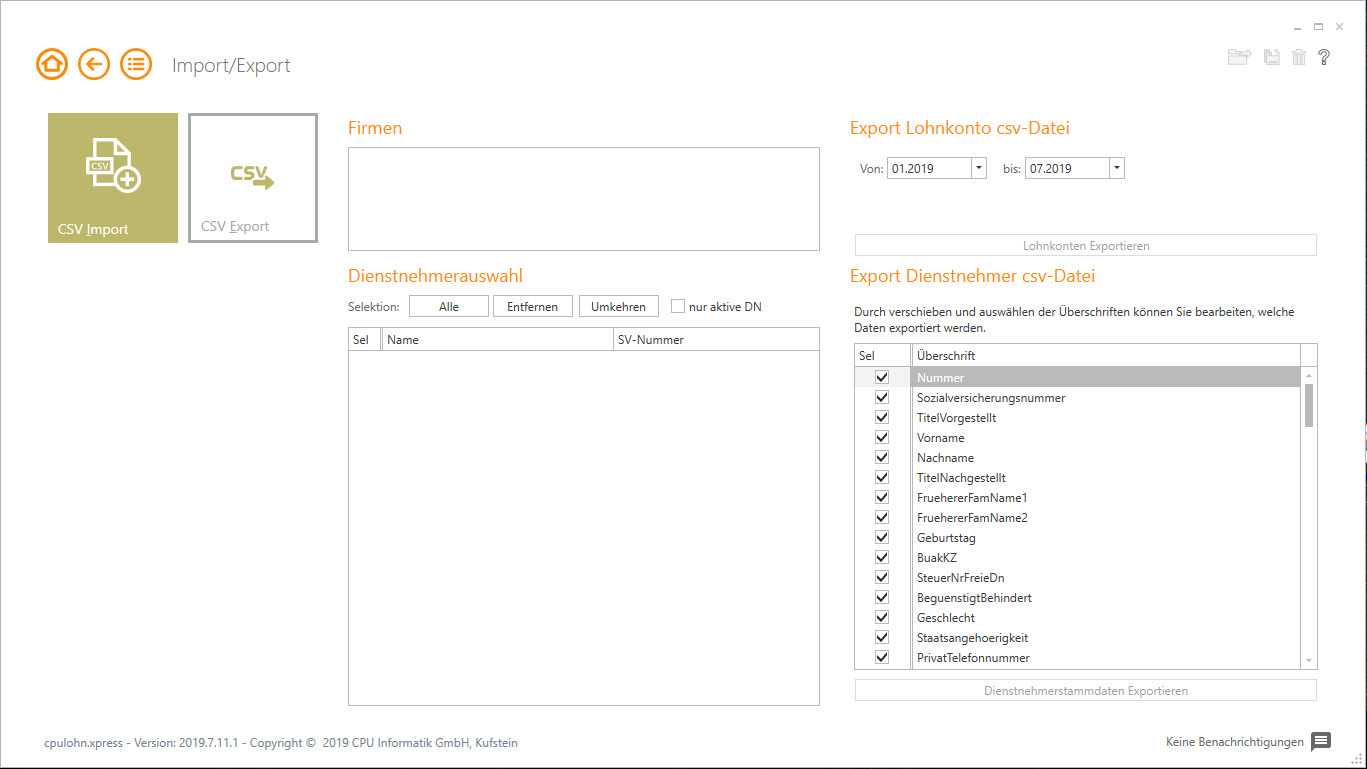
Task: Uncheck the Geburtstag checkbox
Action: click(882, 537)
